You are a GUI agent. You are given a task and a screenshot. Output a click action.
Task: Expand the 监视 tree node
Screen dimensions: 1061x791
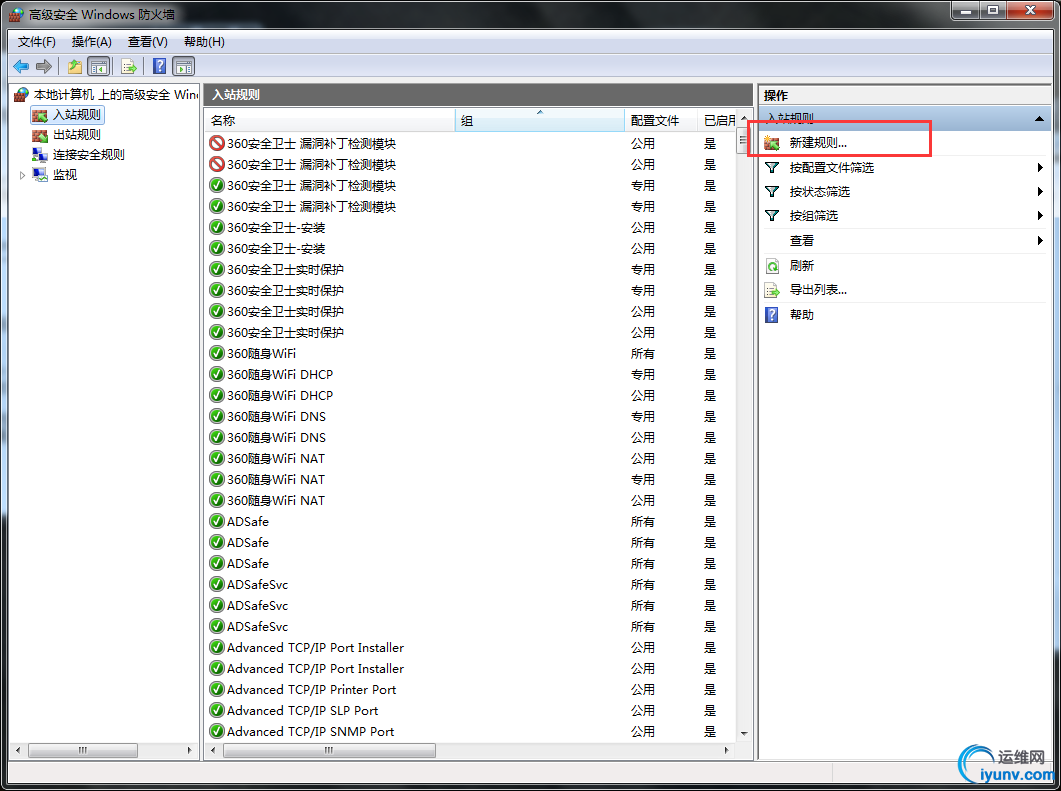22,175
